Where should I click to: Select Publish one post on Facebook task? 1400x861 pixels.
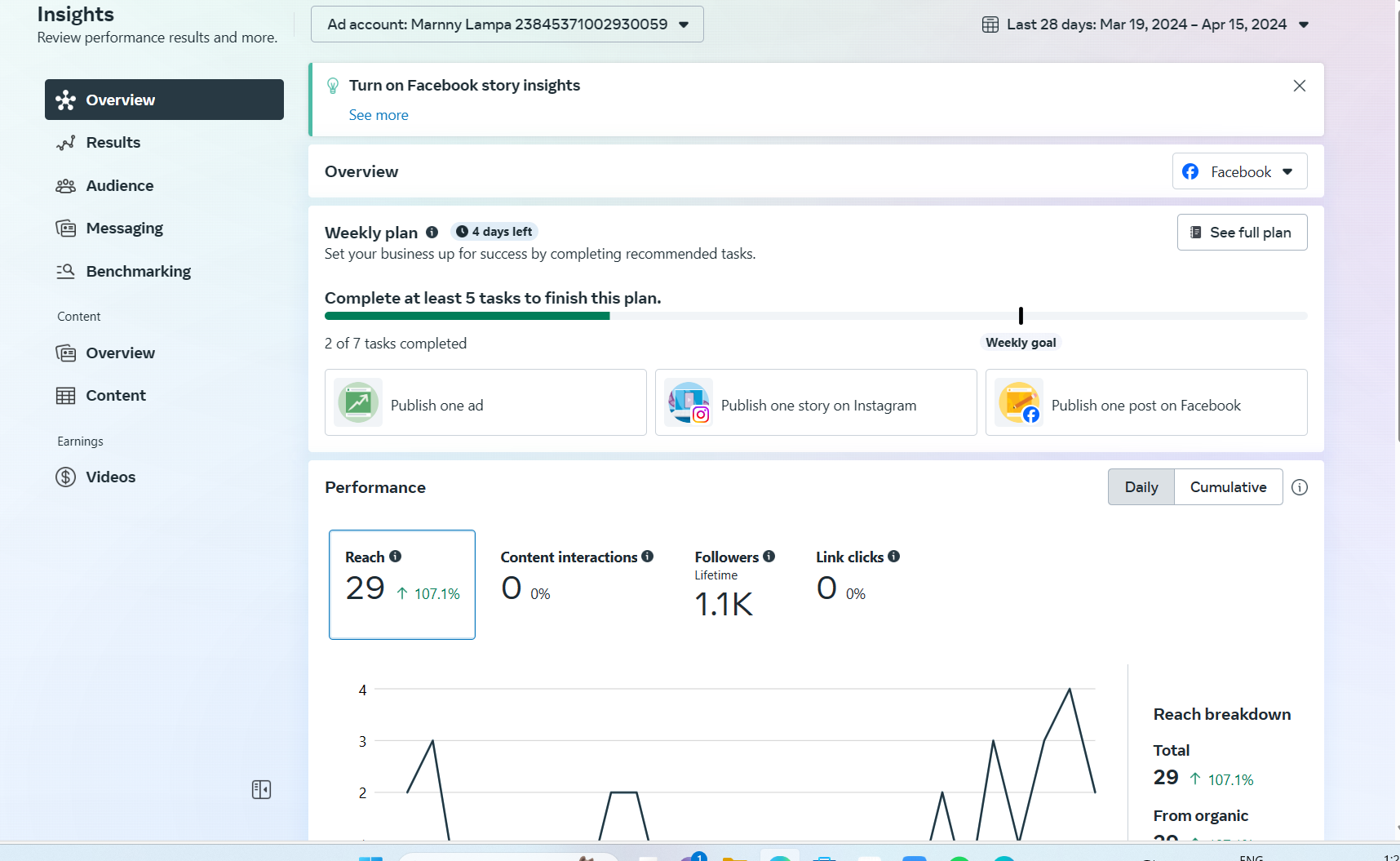click(x=1146, y=402)
